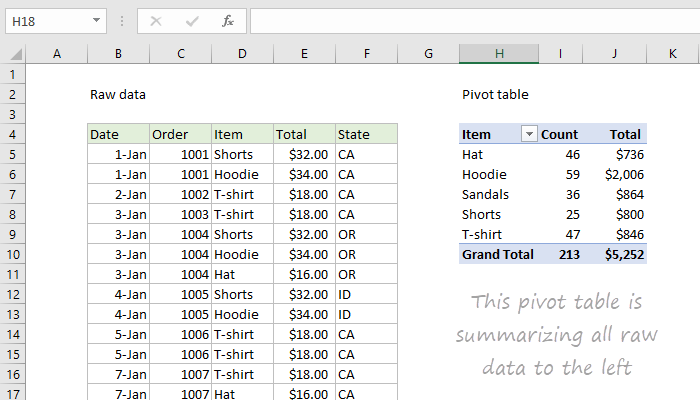Click the 'Raw data' title cell
700x400 pixels.
click(x=118, y=94)
